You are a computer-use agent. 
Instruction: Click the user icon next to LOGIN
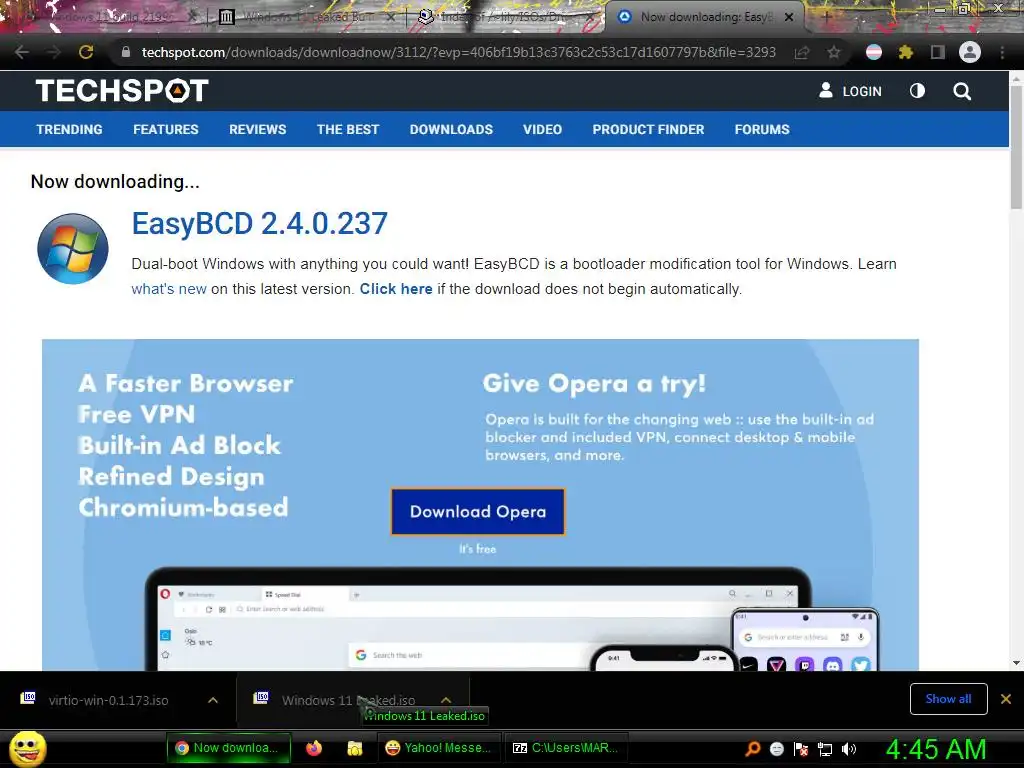(826, 90)
